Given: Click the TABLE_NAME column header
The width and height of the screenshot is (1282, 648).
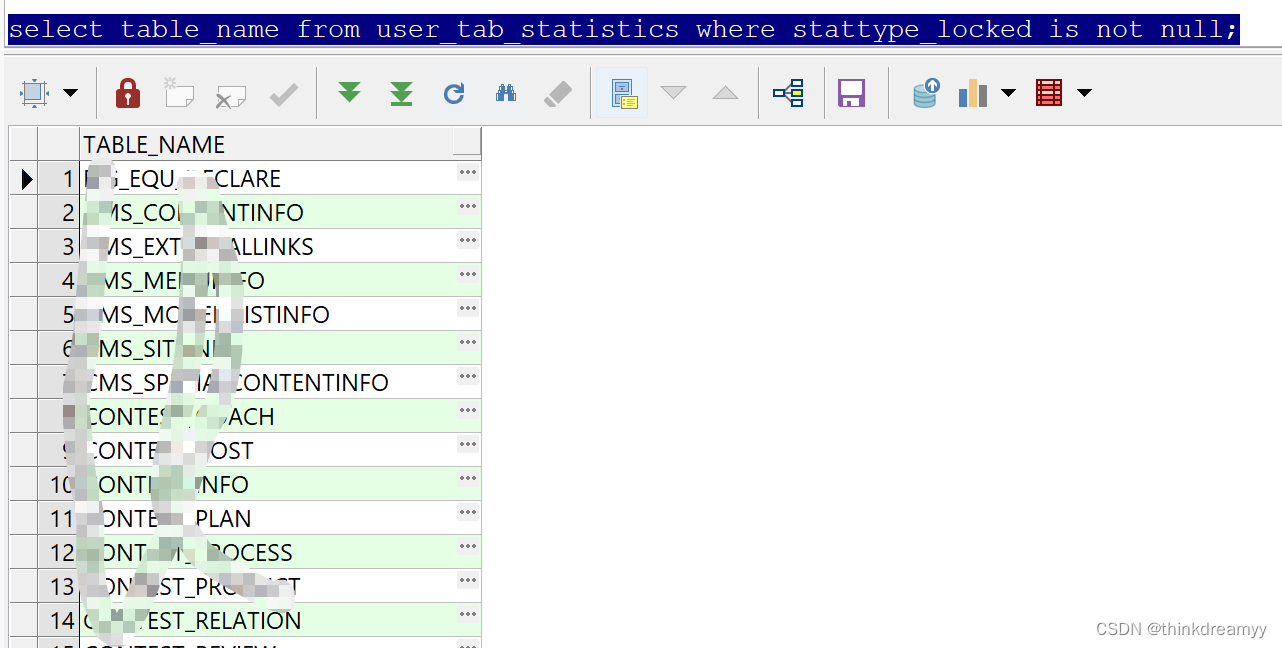Looking at the screenshot, I should 267,144.
